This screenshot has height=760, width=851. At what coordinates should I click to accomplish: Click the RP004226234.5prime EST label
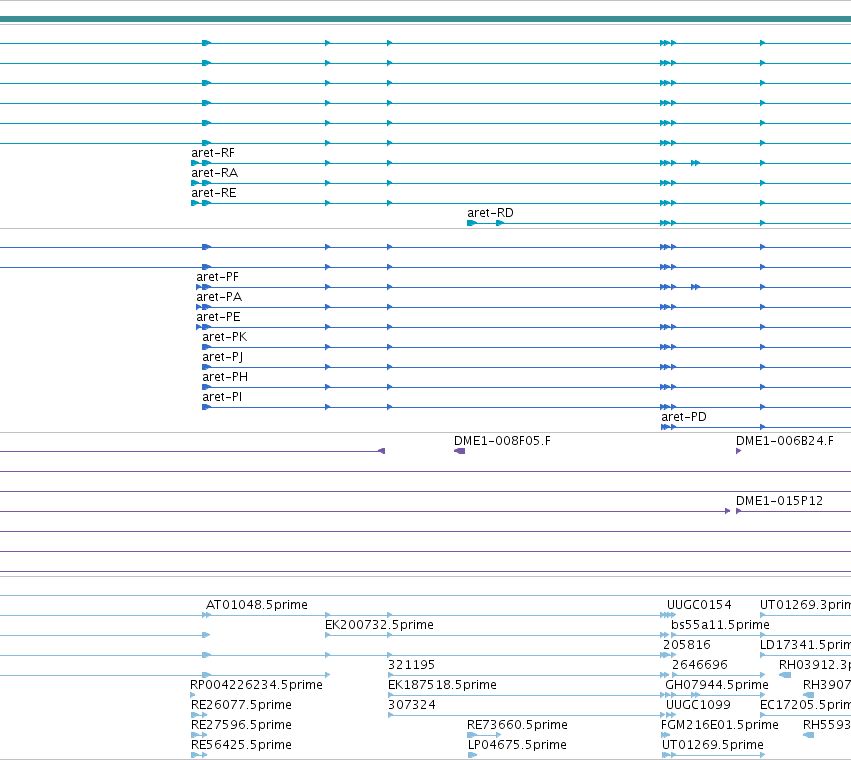tap(256, 686)
